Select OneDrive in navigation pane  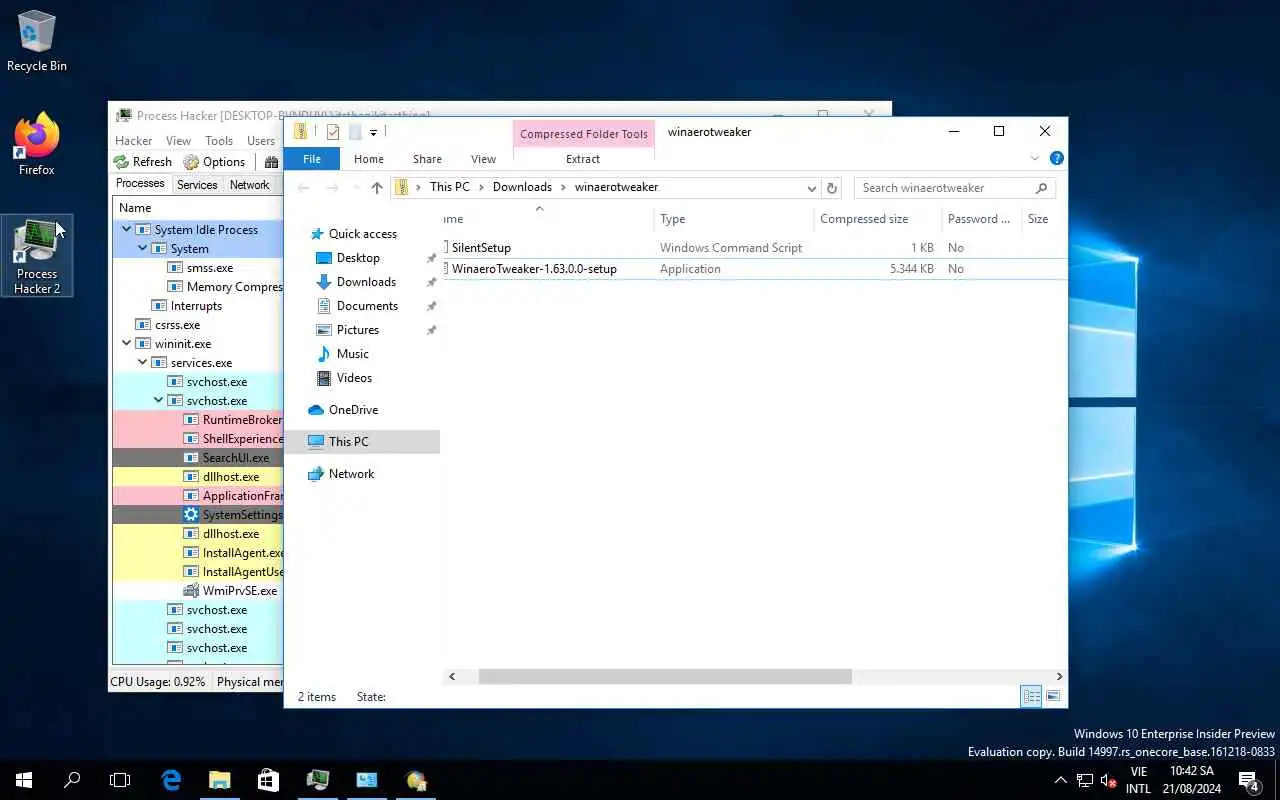click(353, 410)
